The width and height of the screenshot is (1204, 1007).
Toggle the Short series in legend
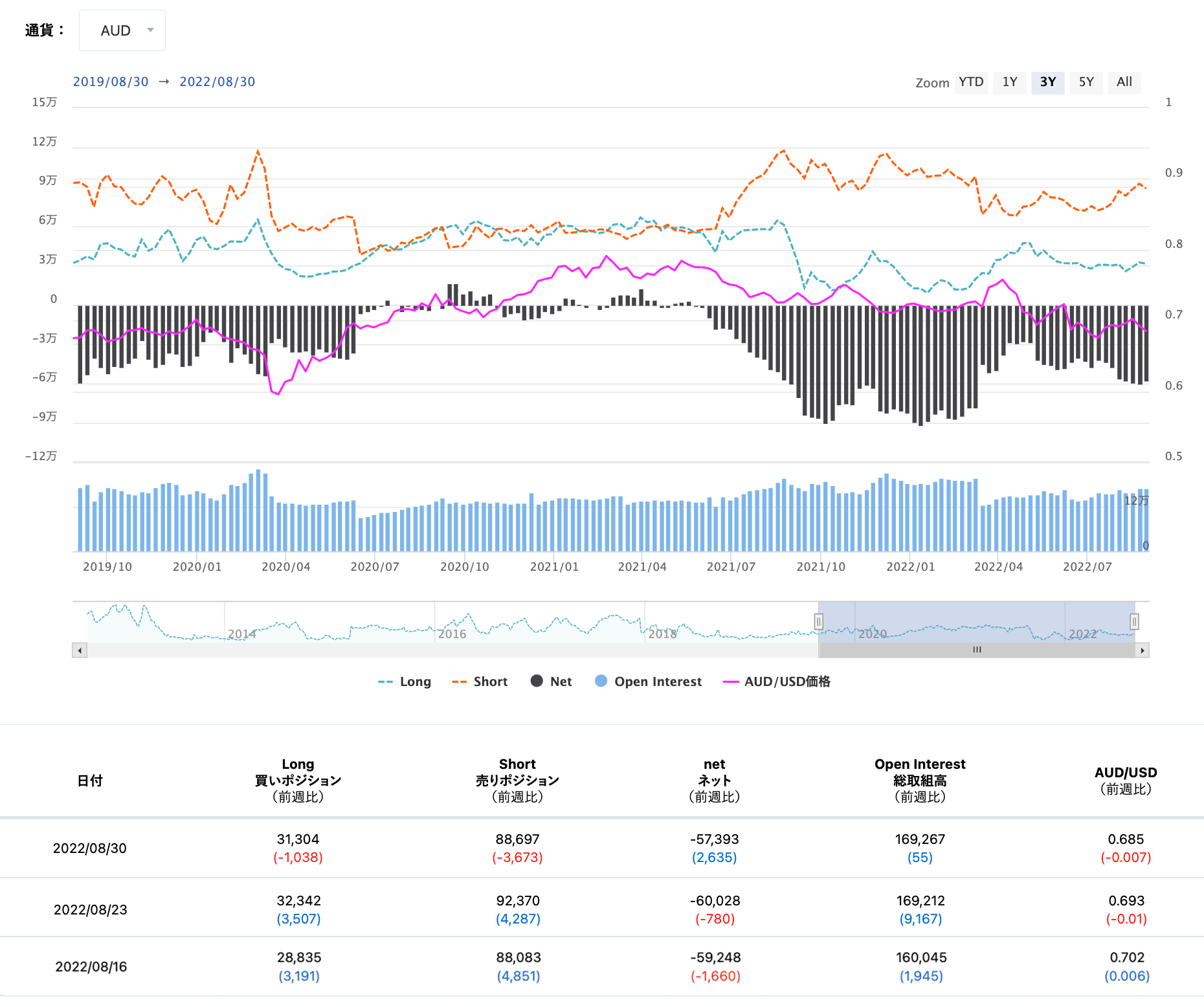480,681
